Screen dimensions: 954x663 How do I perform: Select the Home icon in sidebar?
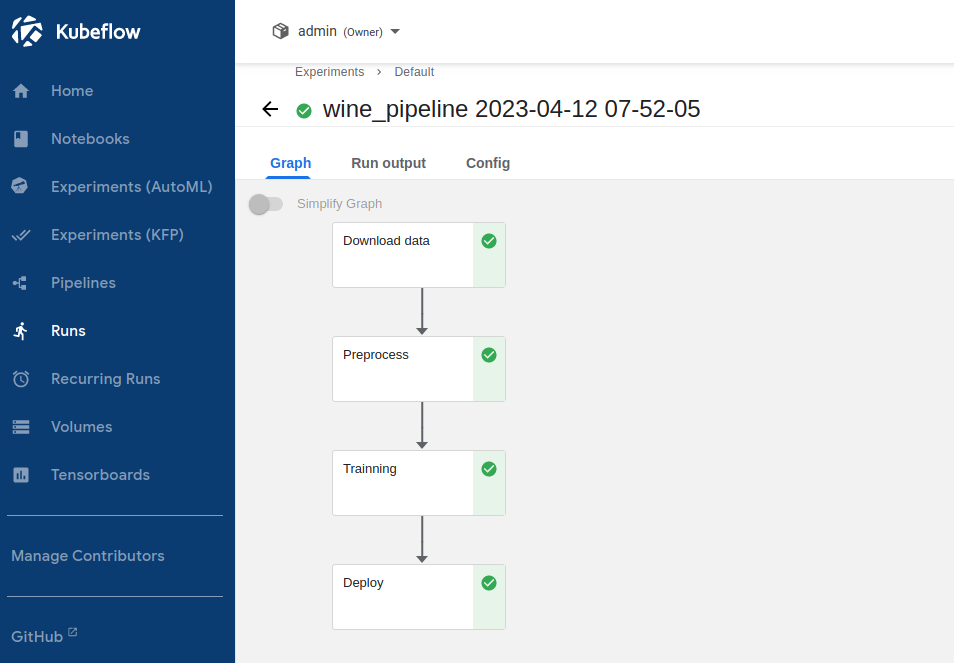(x=21, y=90)
